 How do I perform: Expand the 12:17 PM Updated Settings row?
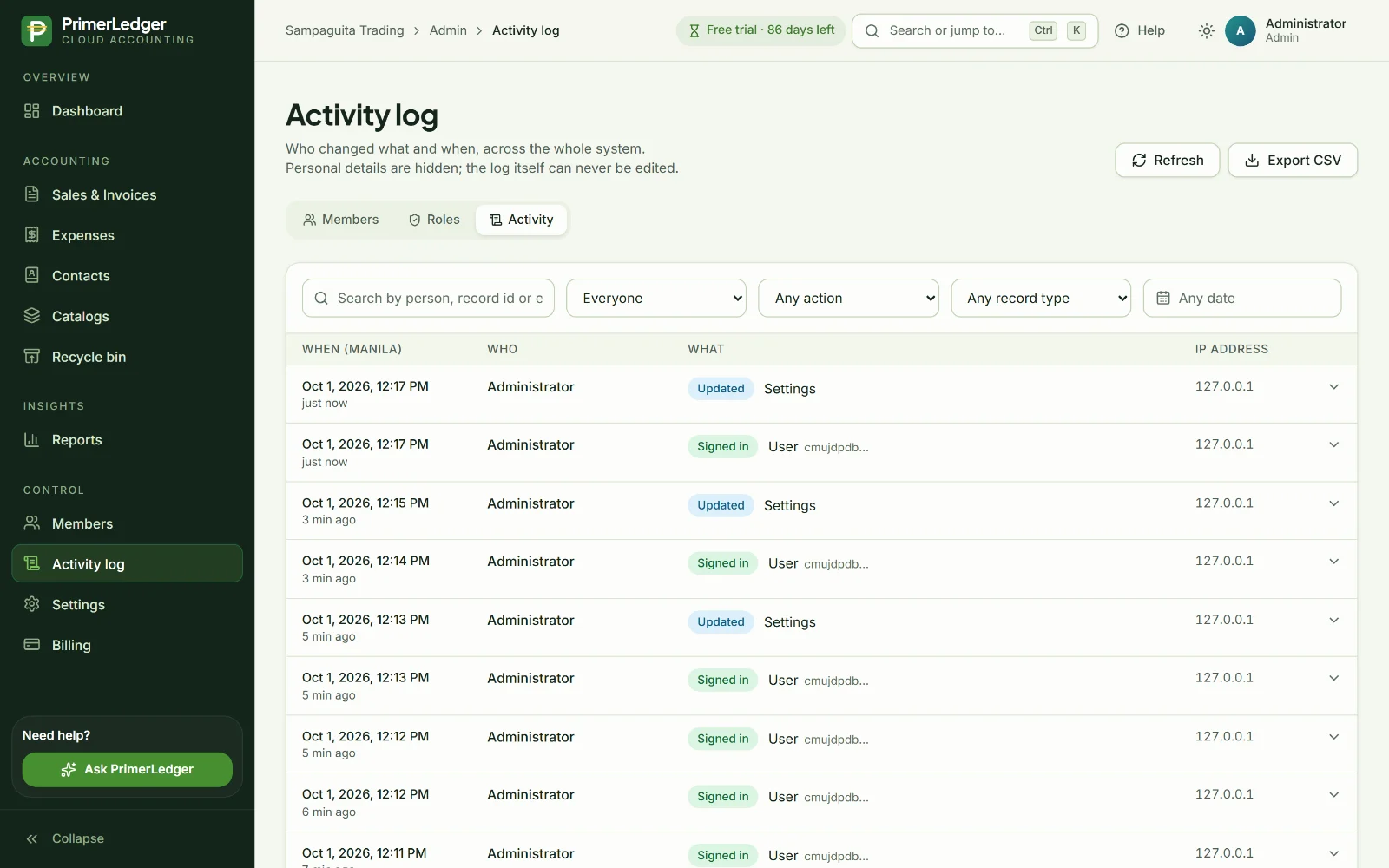(x=1334, y=386)
